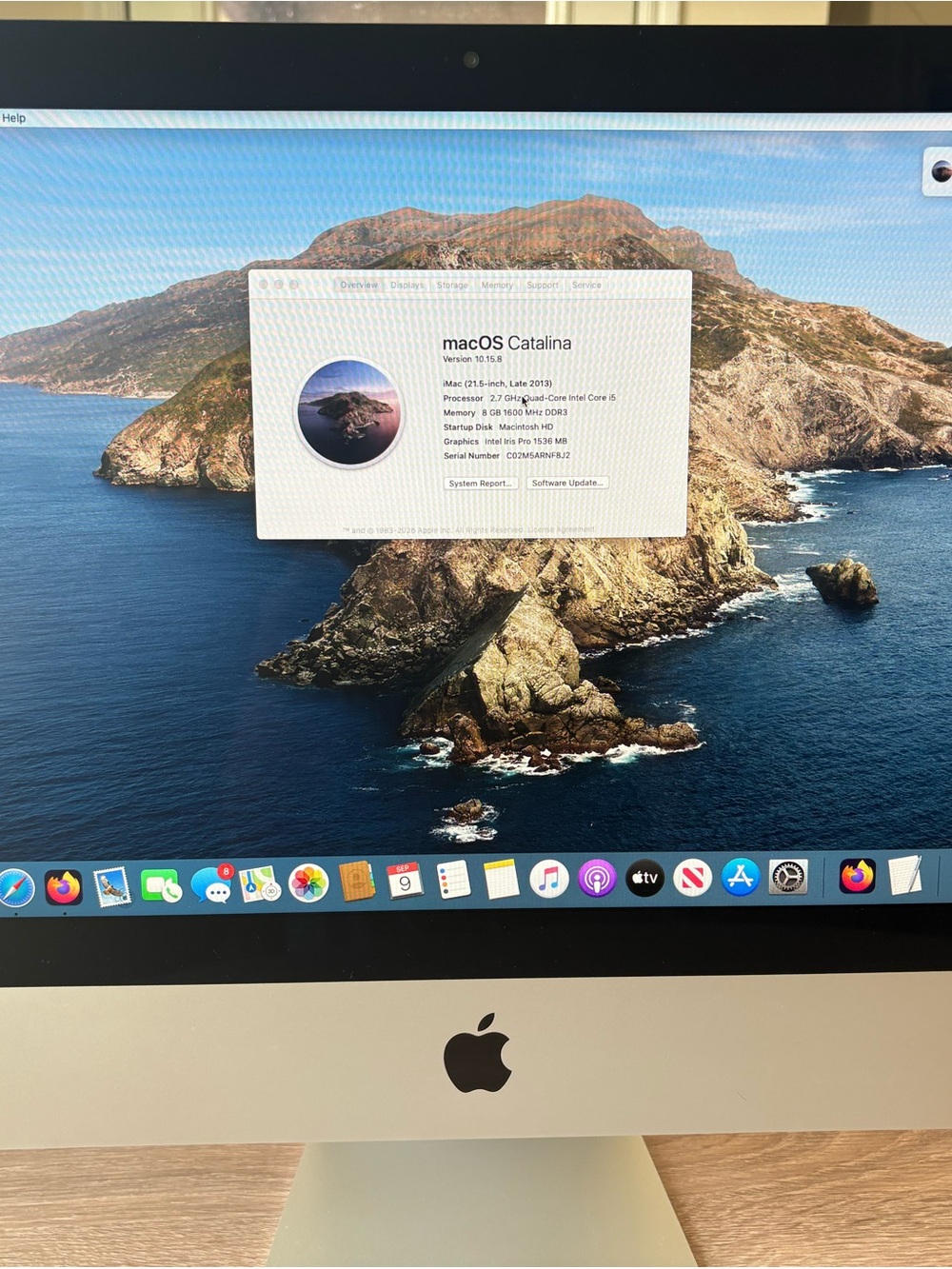Open the paper-and-pen document icon in Dock

[x=905, y=876]
